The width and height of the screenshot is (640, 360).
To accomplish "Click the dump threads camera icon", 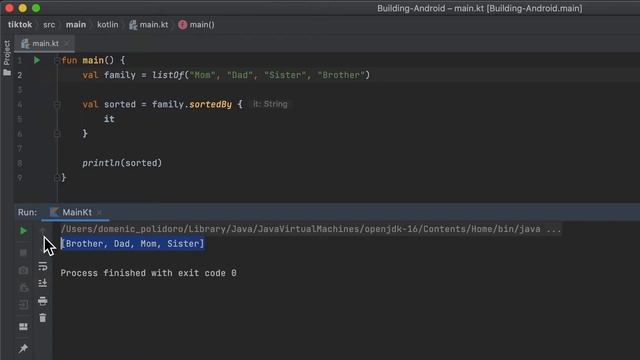I will click(23, 270).
